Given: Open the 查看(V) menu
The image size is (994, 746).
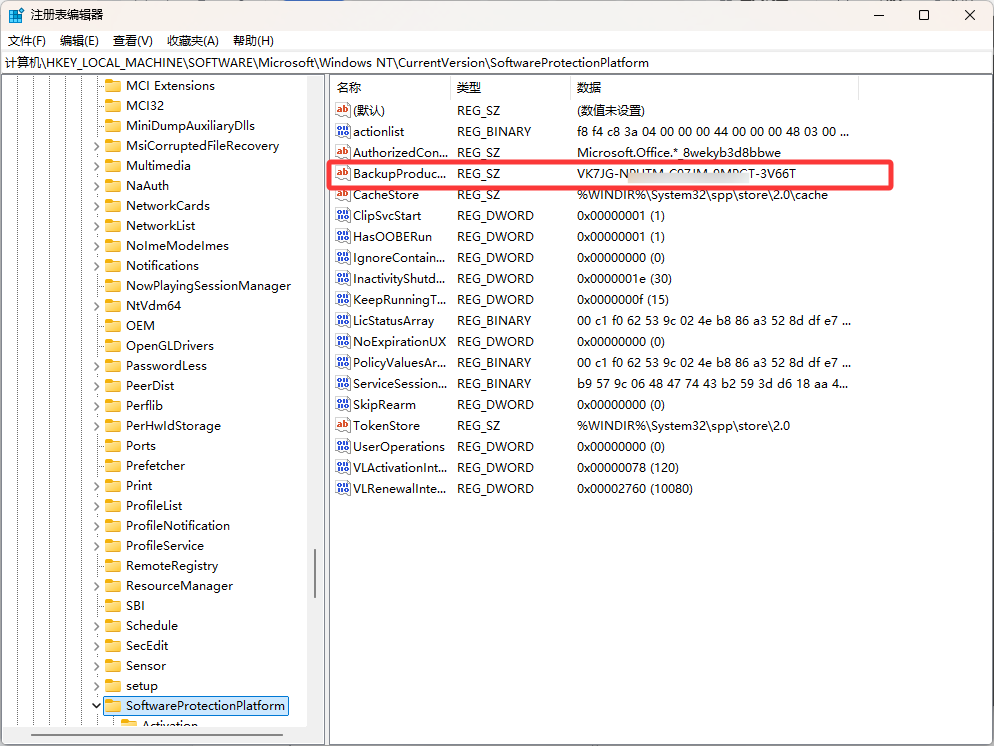Looking at the screenshot, I should point(132,41).
